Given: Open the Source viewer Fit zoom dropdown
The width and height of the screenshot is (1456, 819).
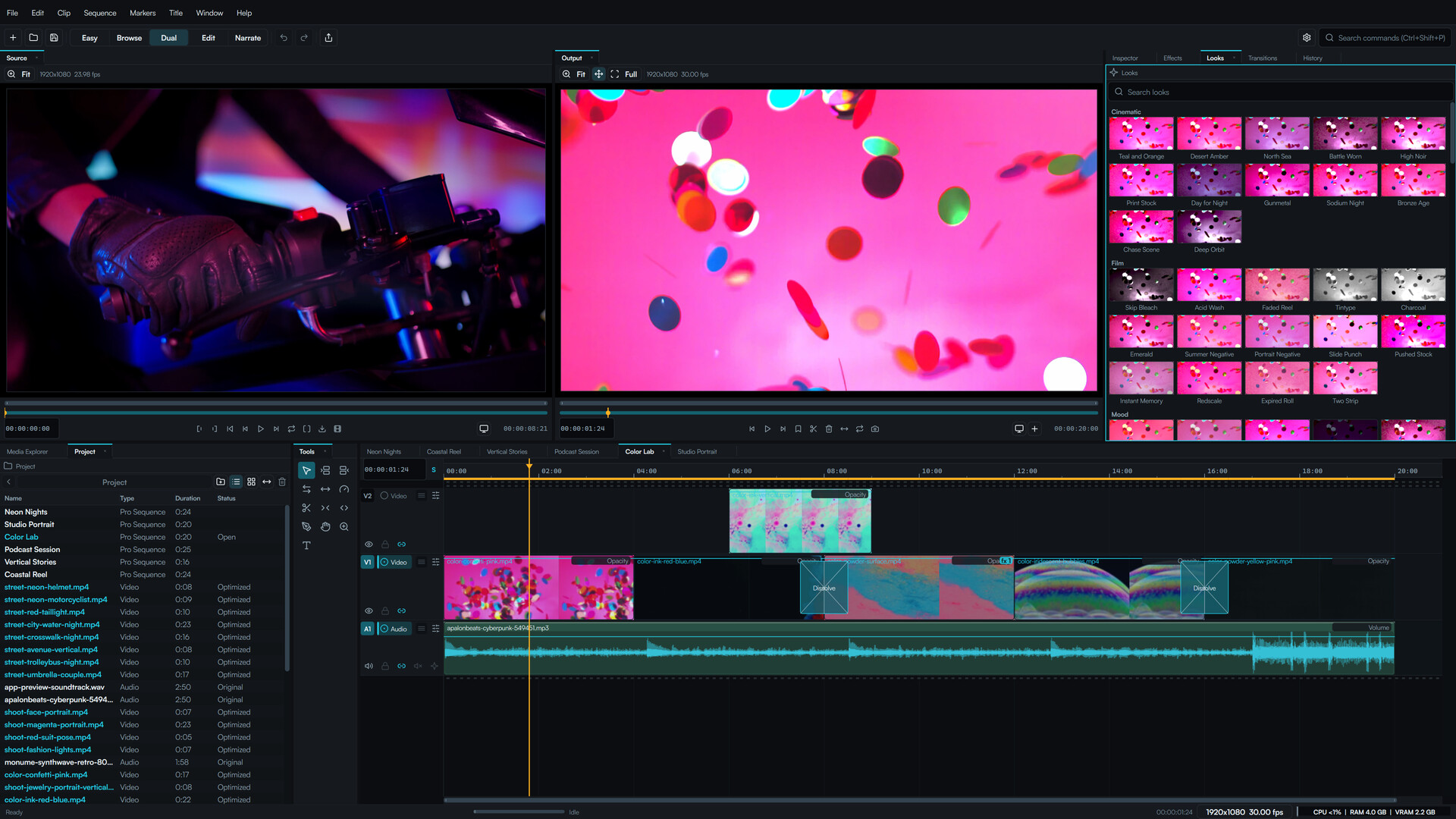Looking at the screenshot, I should pos(20,74).
